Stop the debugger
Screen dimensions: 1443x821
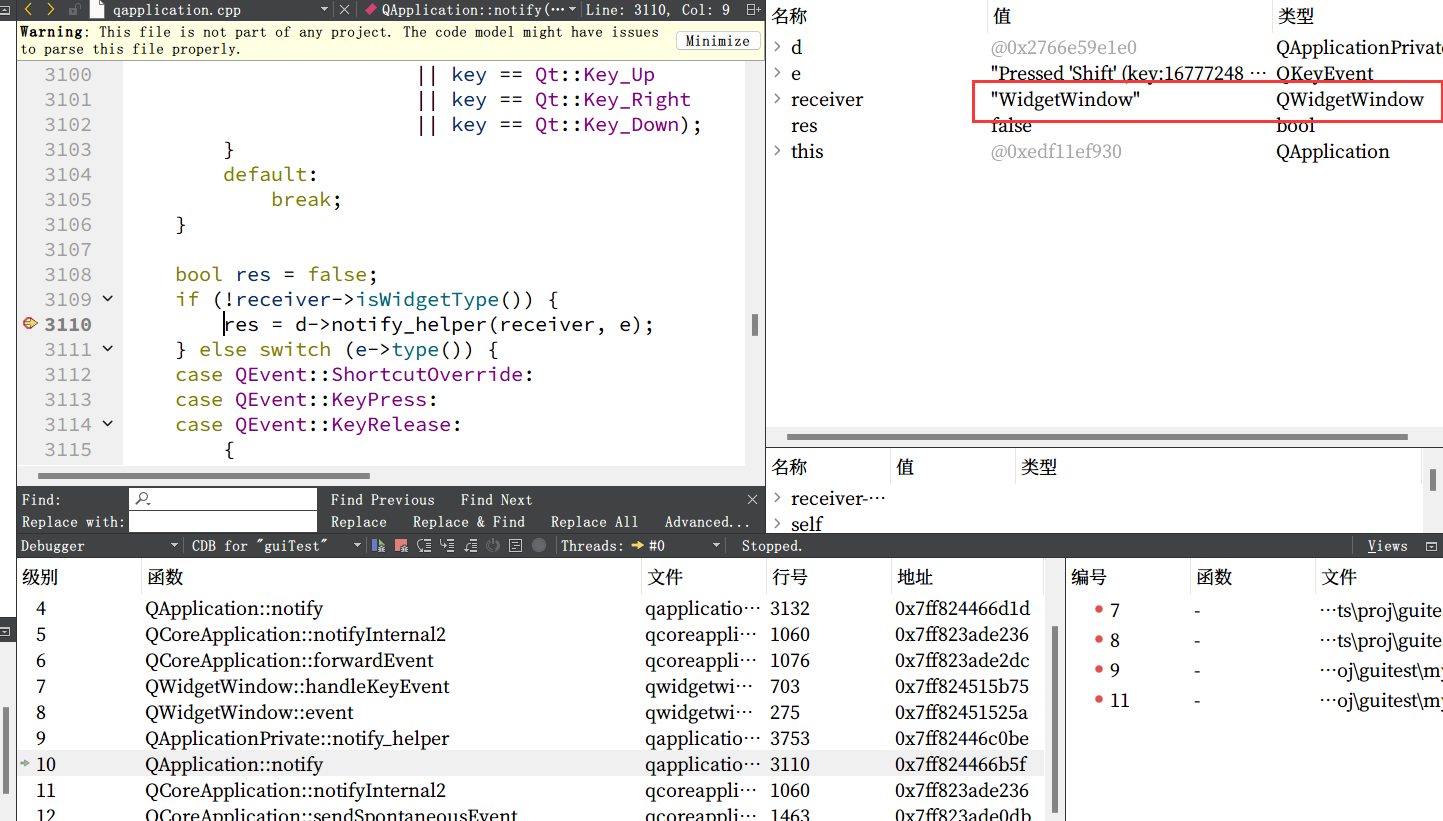tap(401, 546)
